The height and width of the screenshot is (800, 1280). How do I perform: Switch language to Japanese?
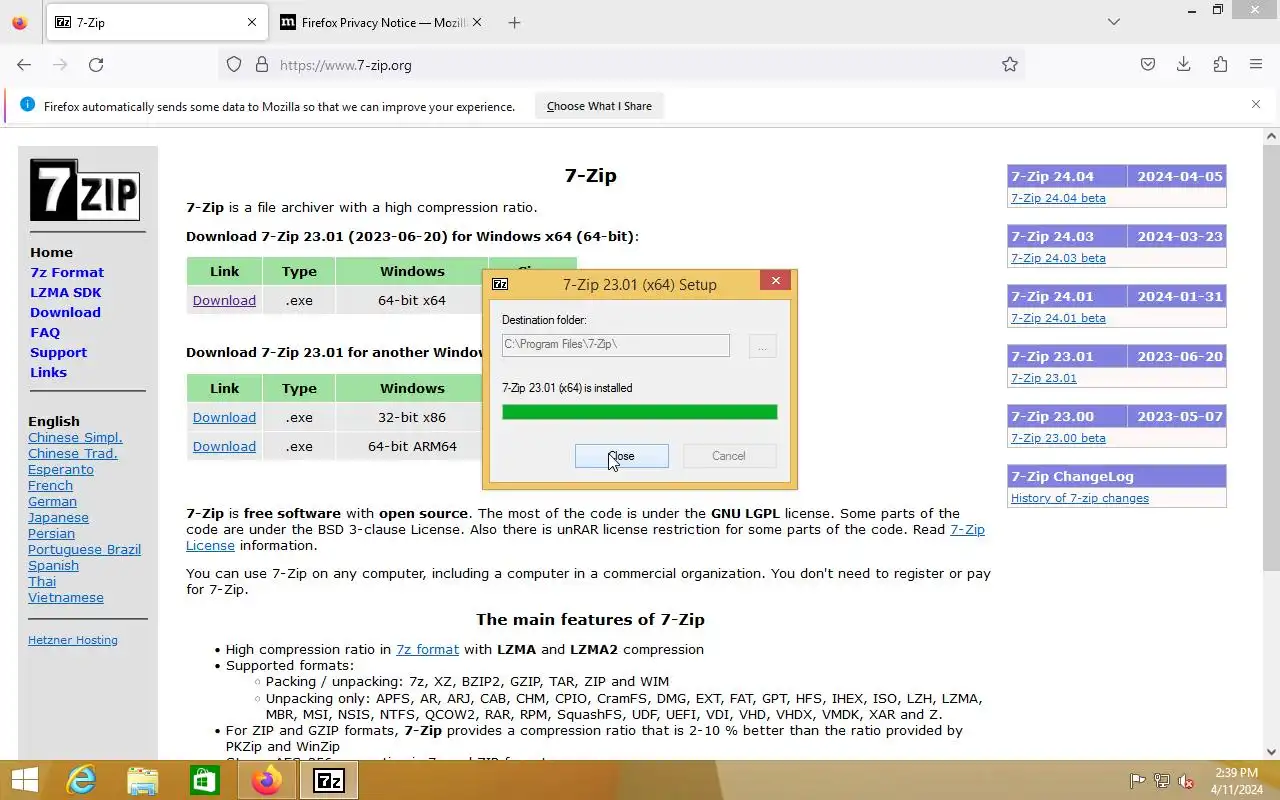(x=58, y=517)
